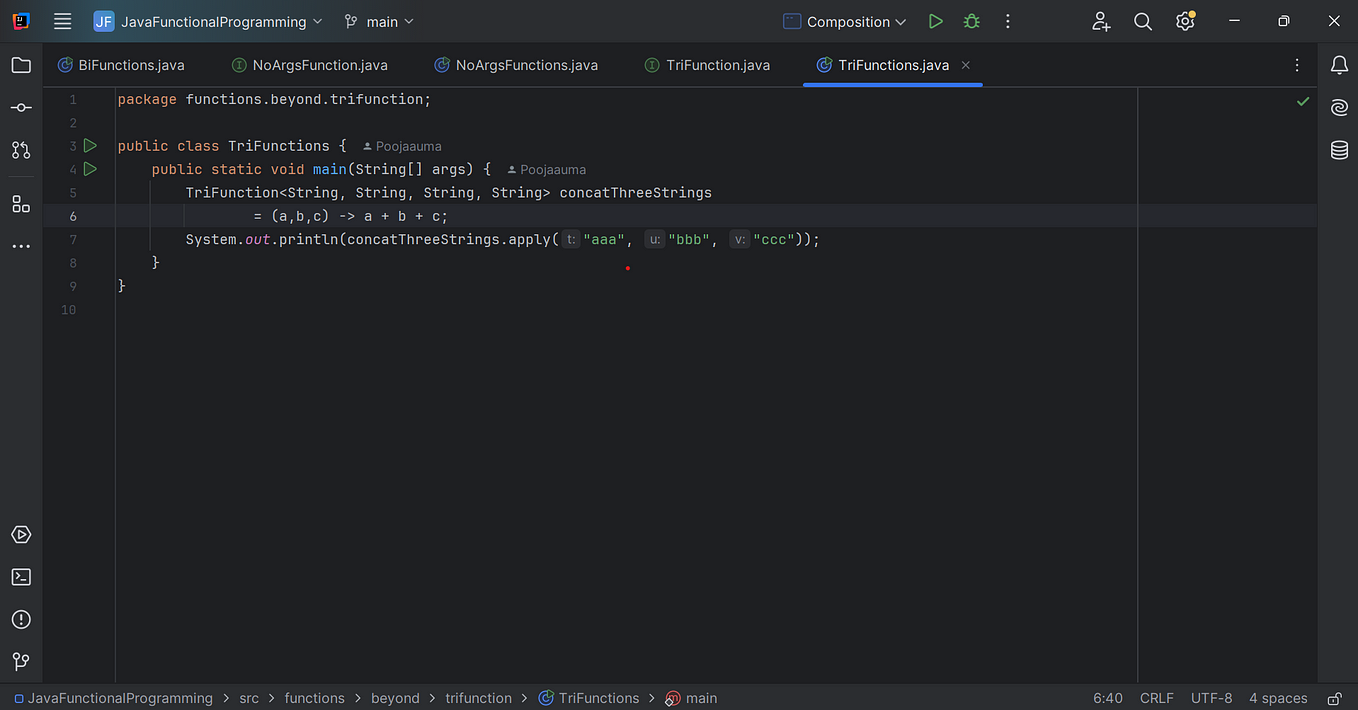Click the trifunction breadcrumb
Image resolution: width=1358 pixels, height=710 pixels.
tap(478, 698)
